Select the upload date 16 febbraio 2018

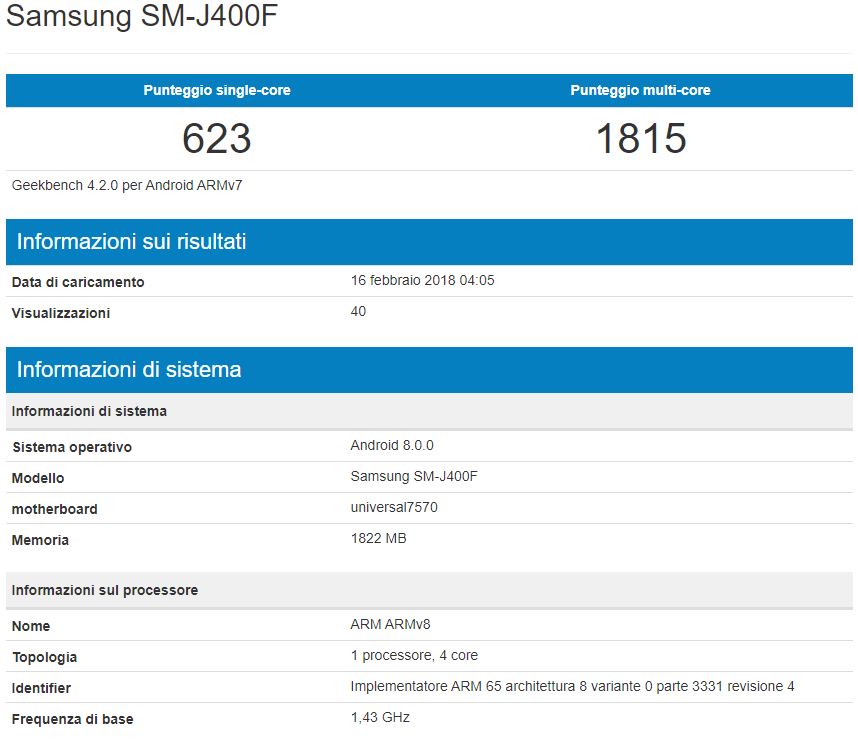click(422, 280)
